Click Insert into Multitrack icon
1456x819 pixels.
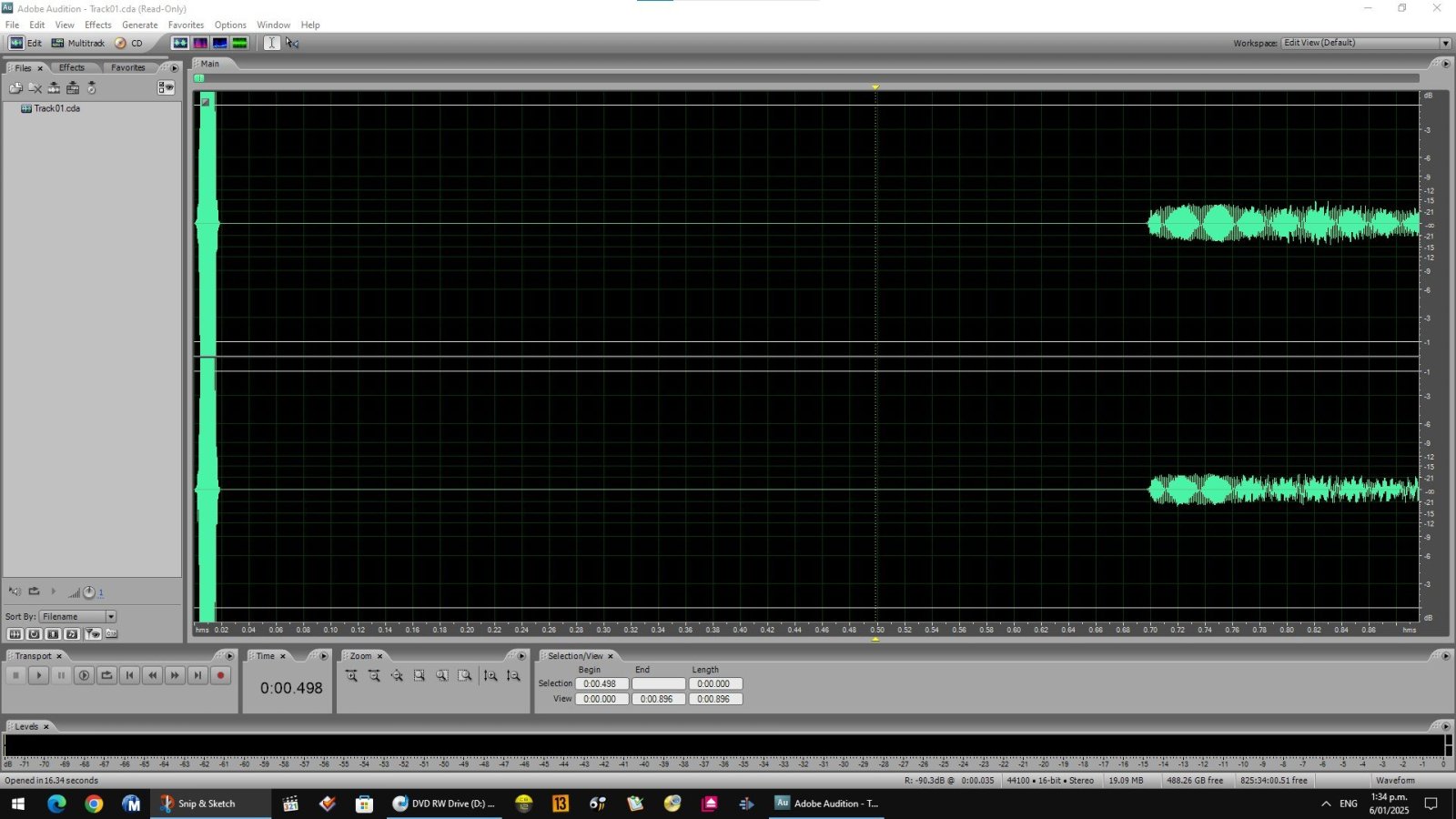[73, 88]
